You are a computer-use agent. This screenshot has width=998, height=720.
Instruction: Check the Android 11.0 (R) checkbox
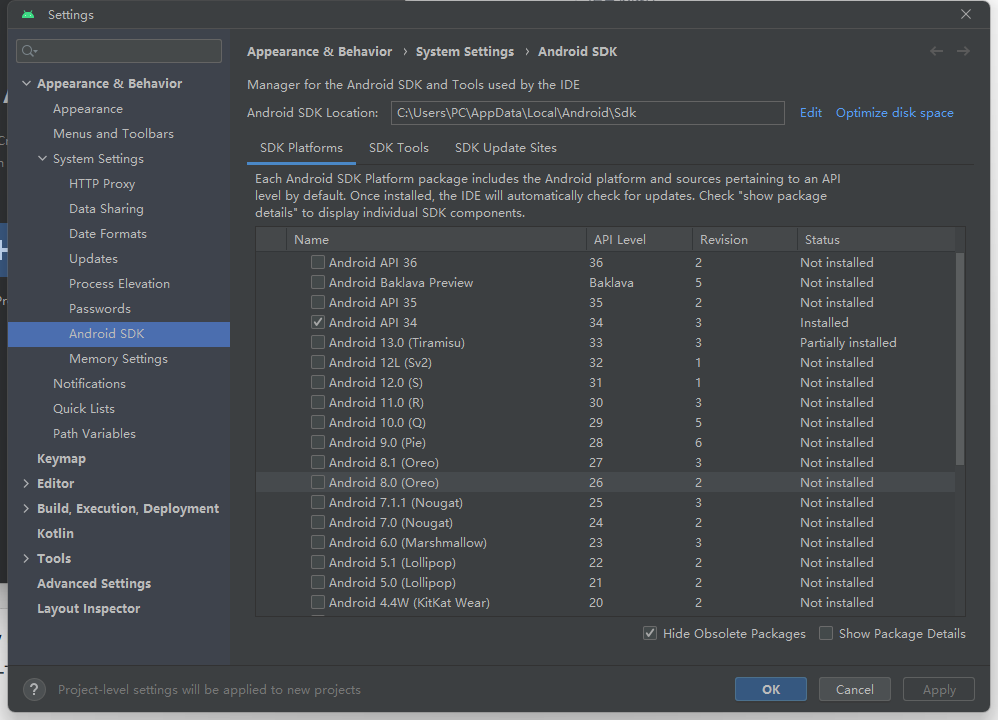coord(318,402)
